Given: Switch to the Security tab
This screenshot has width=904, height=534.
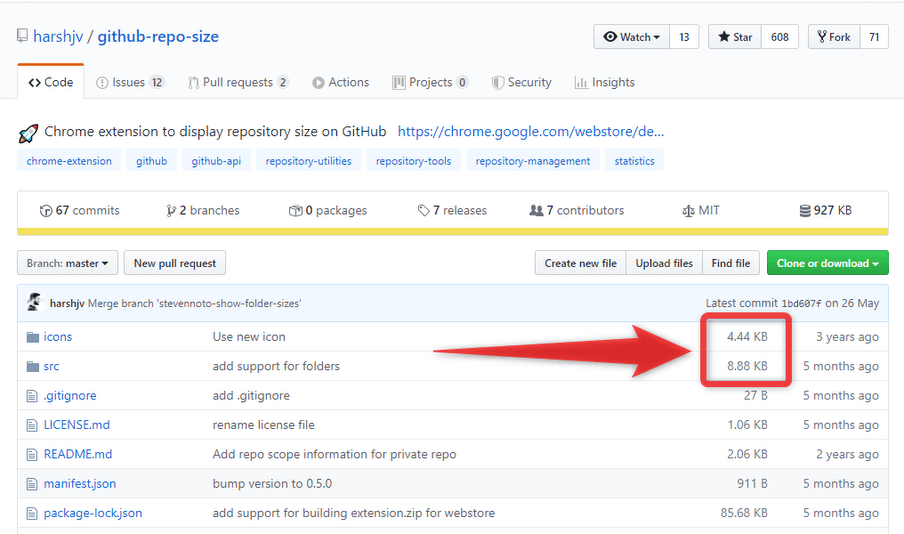Looking at the screenshot, I should coord(522,82).
